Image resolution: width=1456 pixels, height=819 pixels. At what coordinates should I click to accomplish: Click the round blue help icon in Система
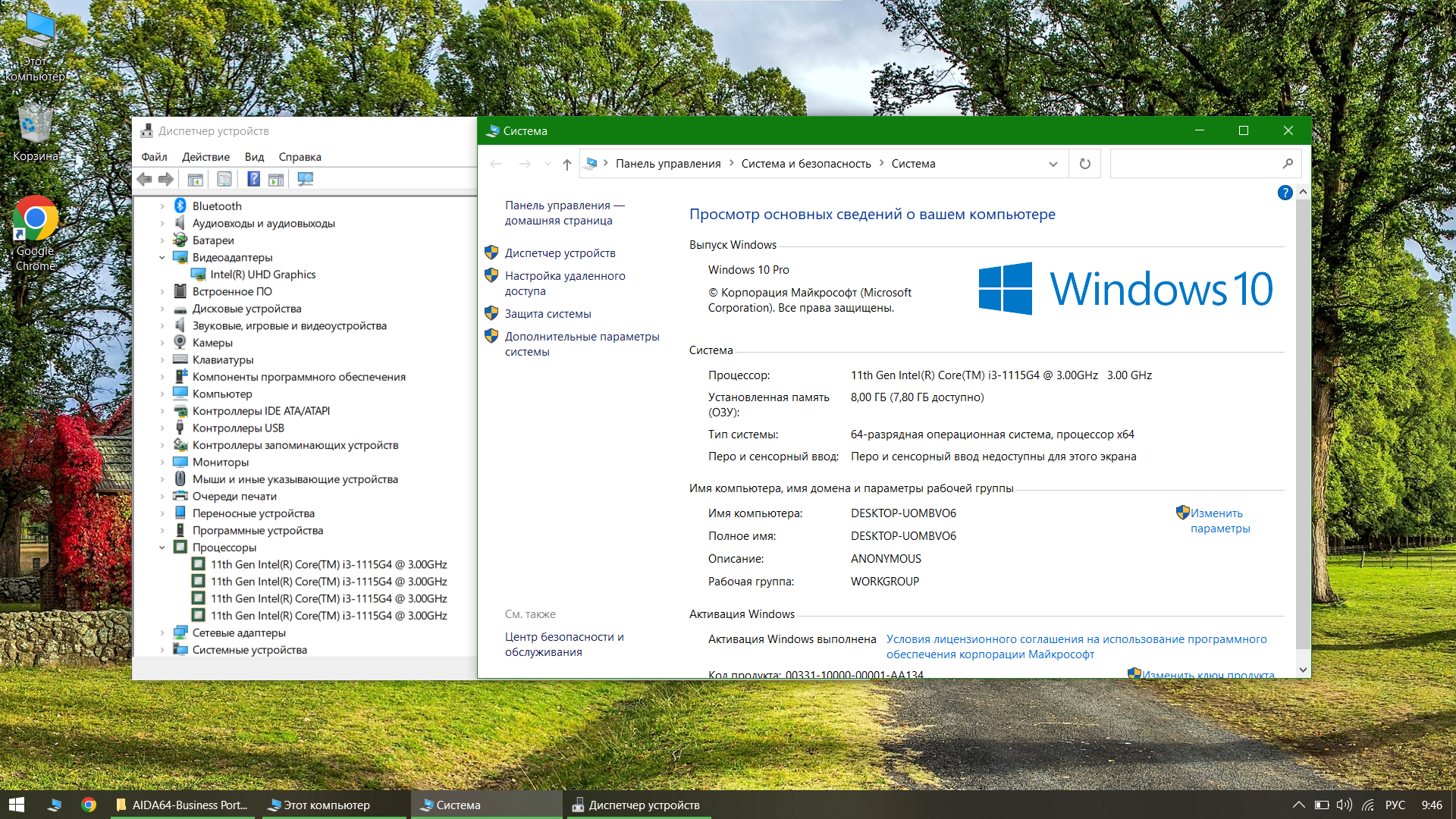(x=1285, y=193)
